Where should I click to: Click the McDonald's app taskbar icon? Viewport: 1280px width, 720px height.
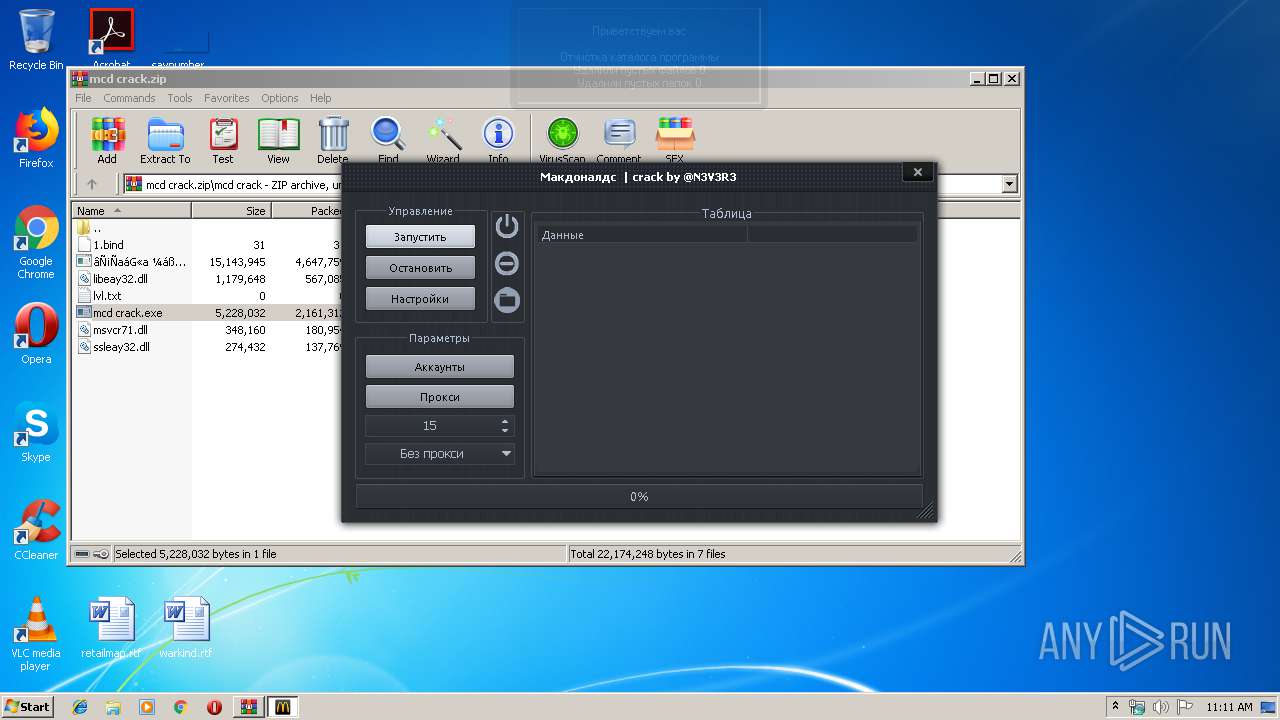[x=282, y=707]
